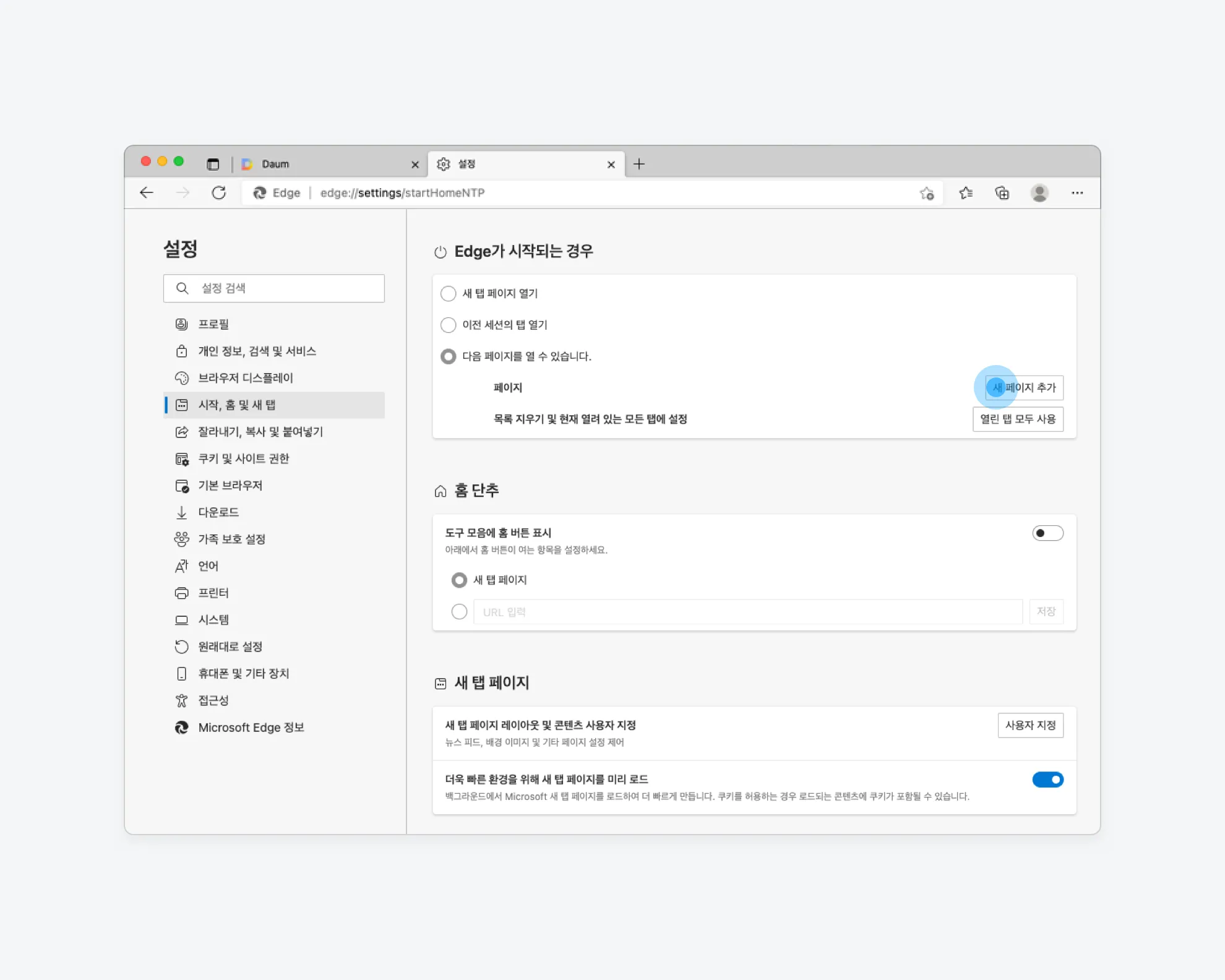Click the 다운로드 download icon in the sidebar
The image size is (1225, 980).
tap(181, 512)
